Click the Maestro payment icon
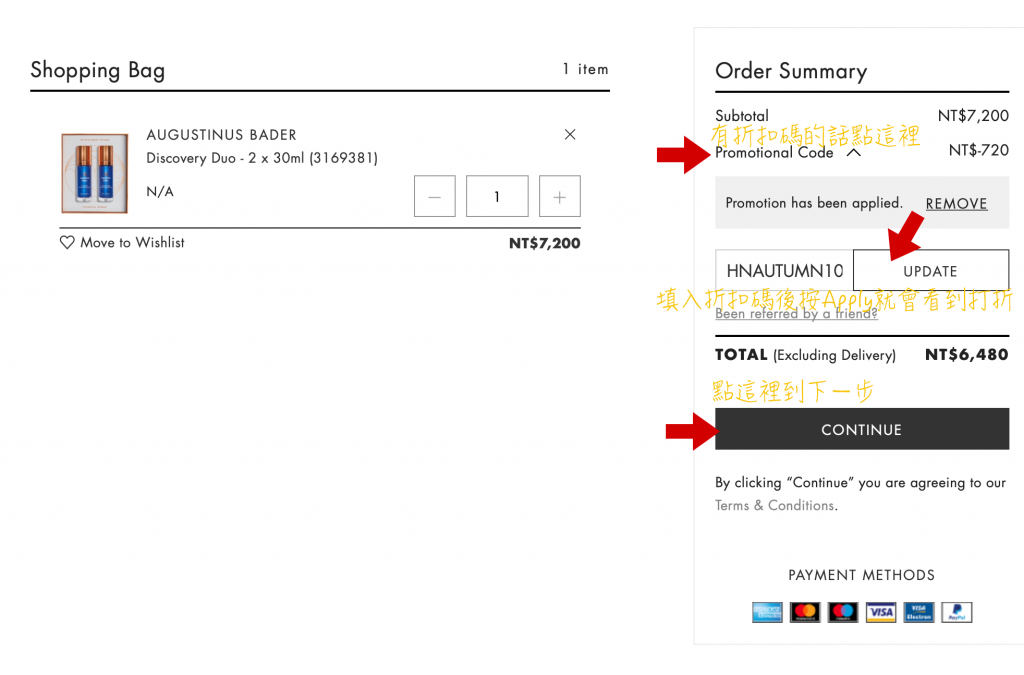The width and height of the screenshot is (1024, 675). (x=843, y=612)
